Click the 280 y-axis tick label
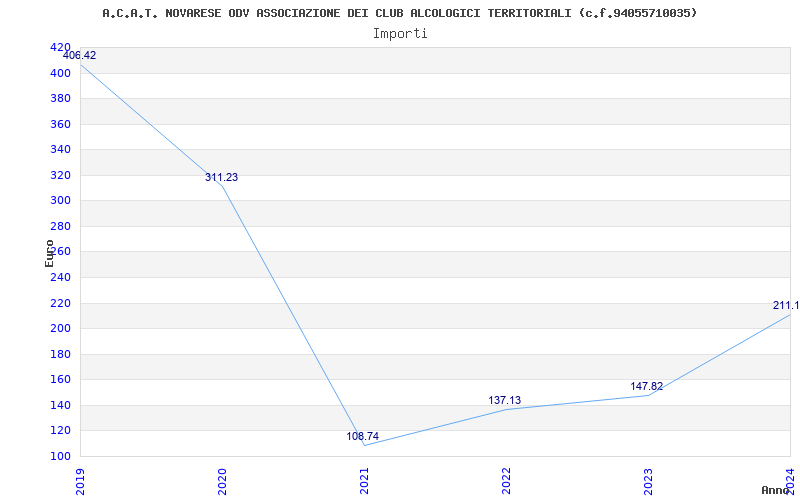800x500 pixels. coord(60,227)
